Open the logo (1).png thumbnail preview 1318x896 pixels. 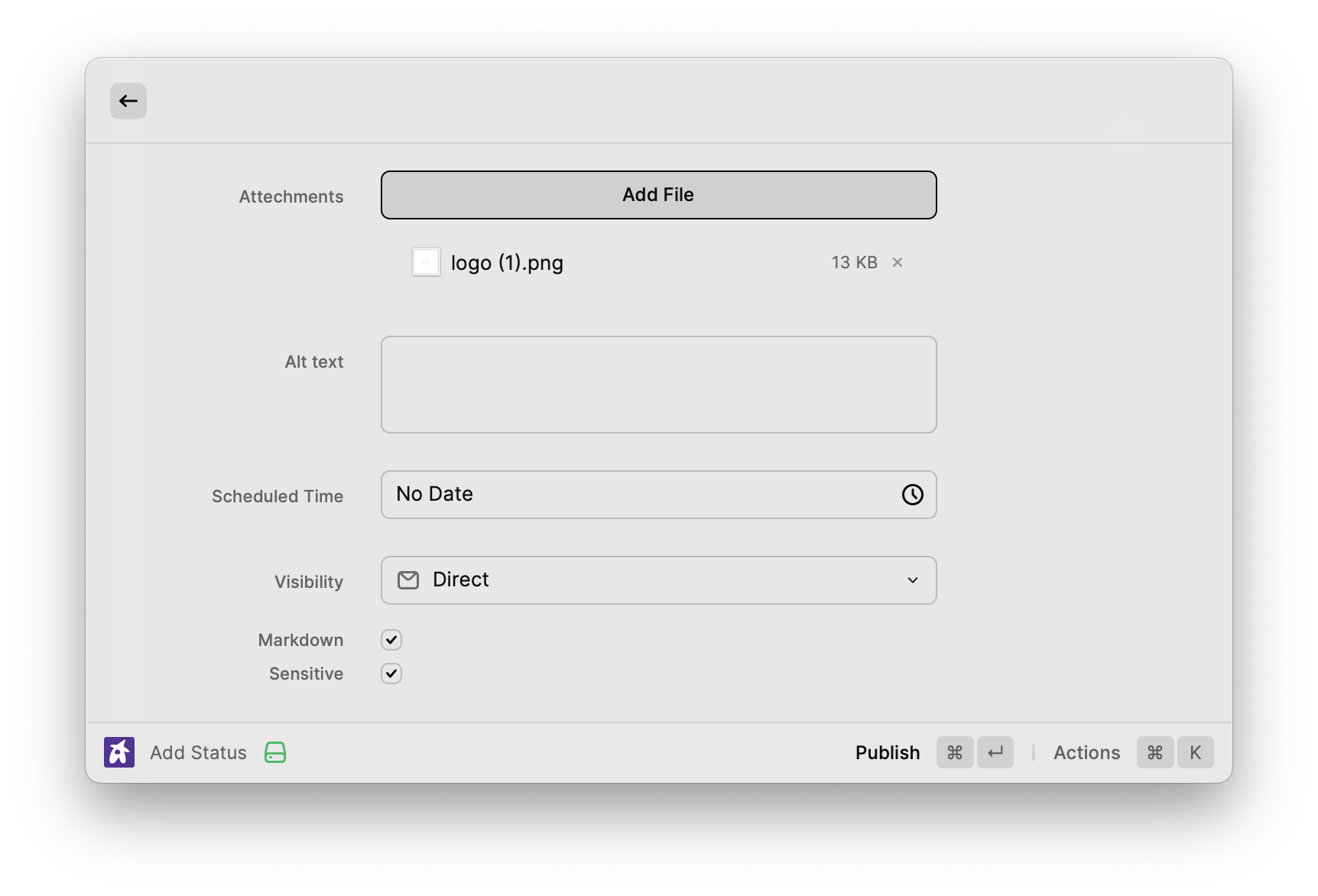click(426, 262)
